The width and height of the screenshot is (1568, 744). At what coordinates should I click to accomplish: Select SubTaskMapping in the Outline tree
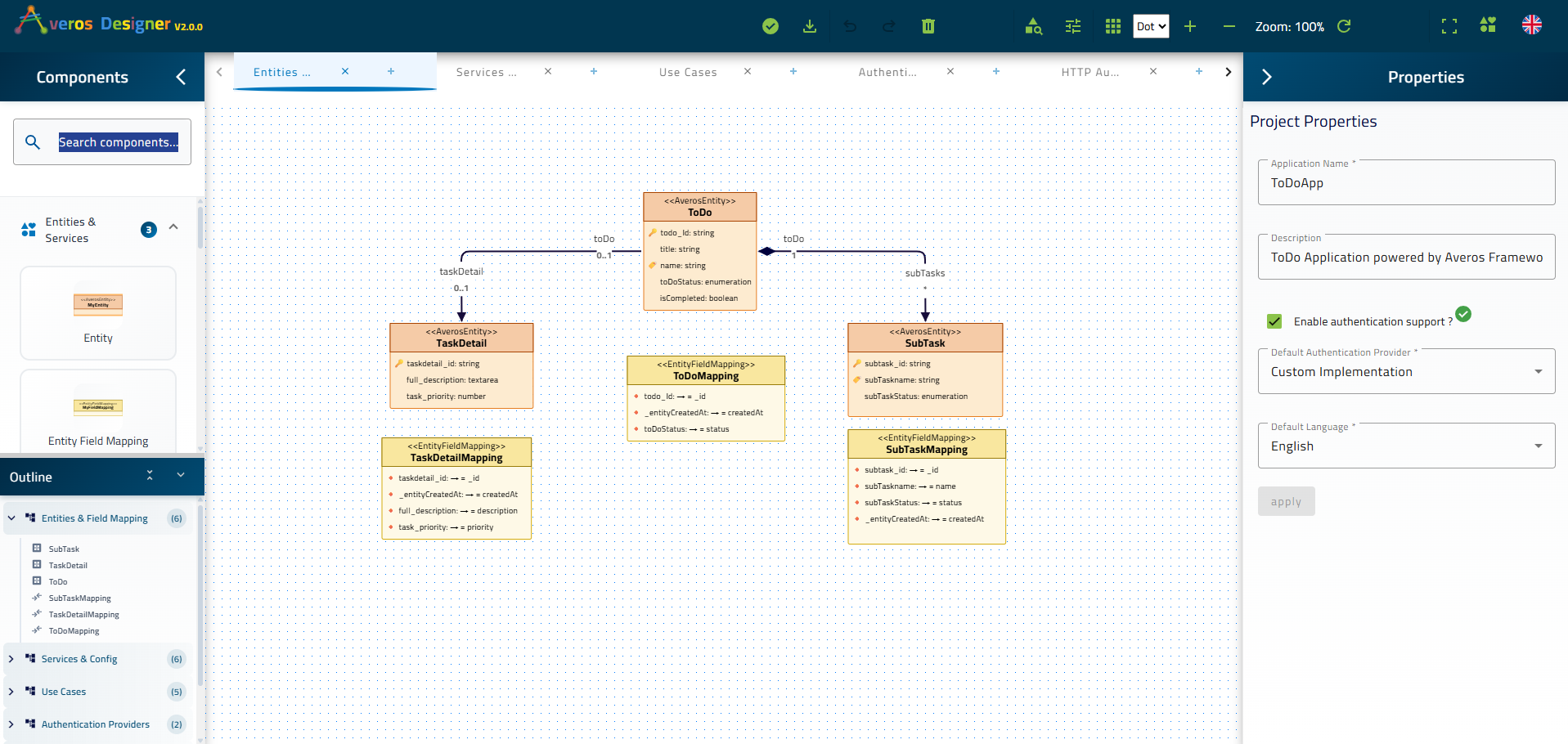click(x=79, y=598)
